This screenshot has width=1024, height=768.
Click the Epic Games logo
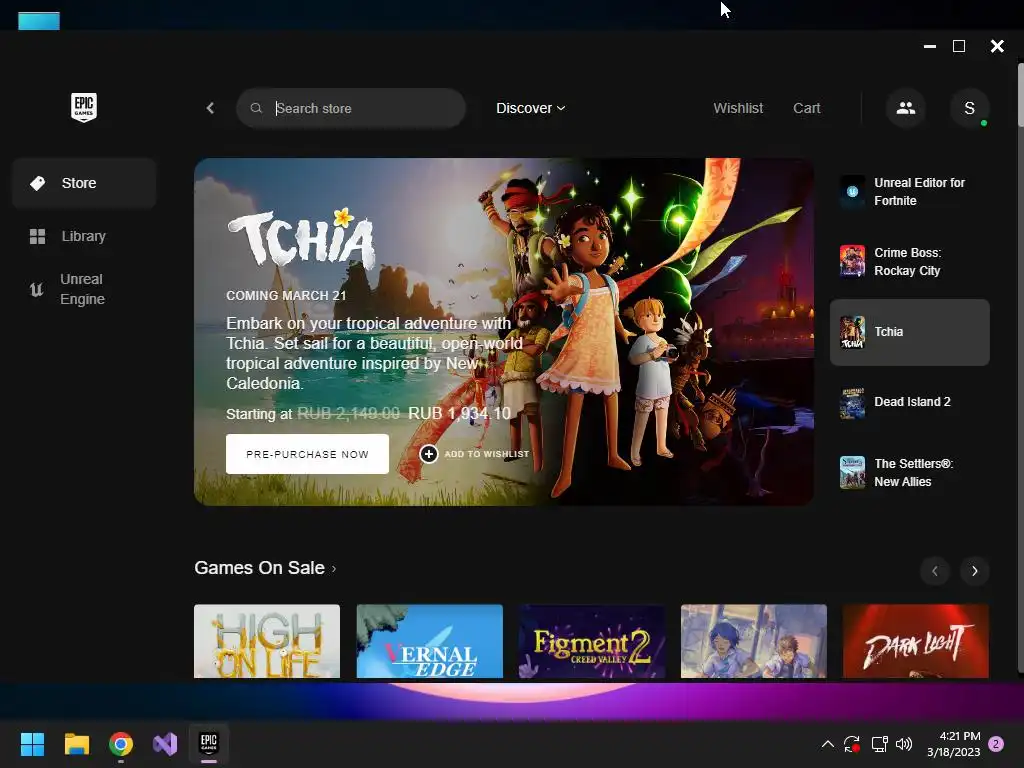84,107
